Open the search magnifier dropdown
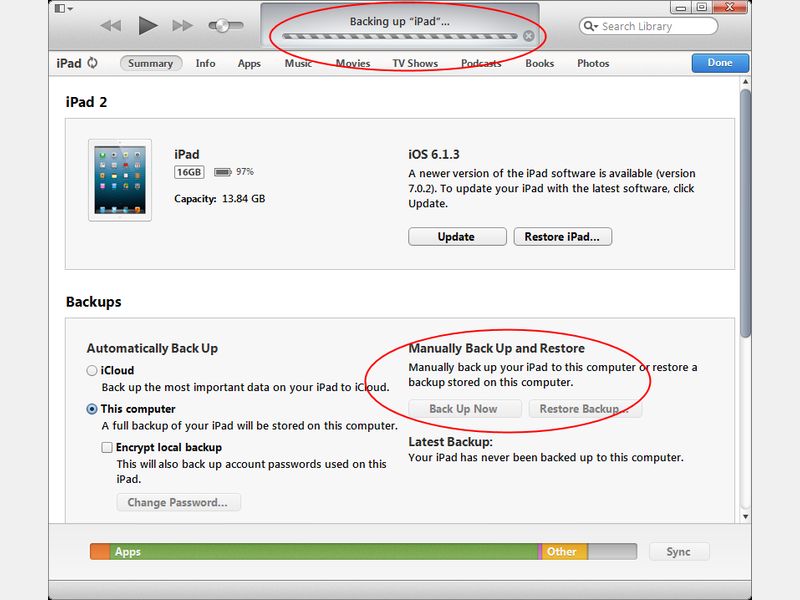The height and width of the screenshot is (600, 800). (591, 26)
